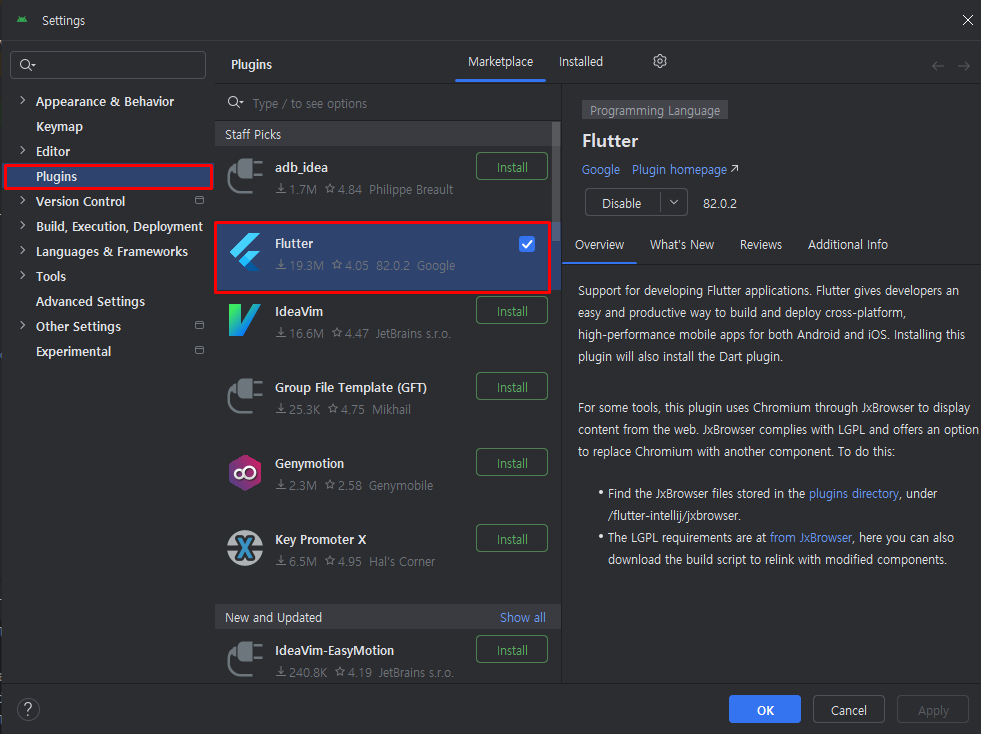This screenshot has height=734, width=981.
Task: Click the adb_idea plugin icon
Action: [245, 176]
